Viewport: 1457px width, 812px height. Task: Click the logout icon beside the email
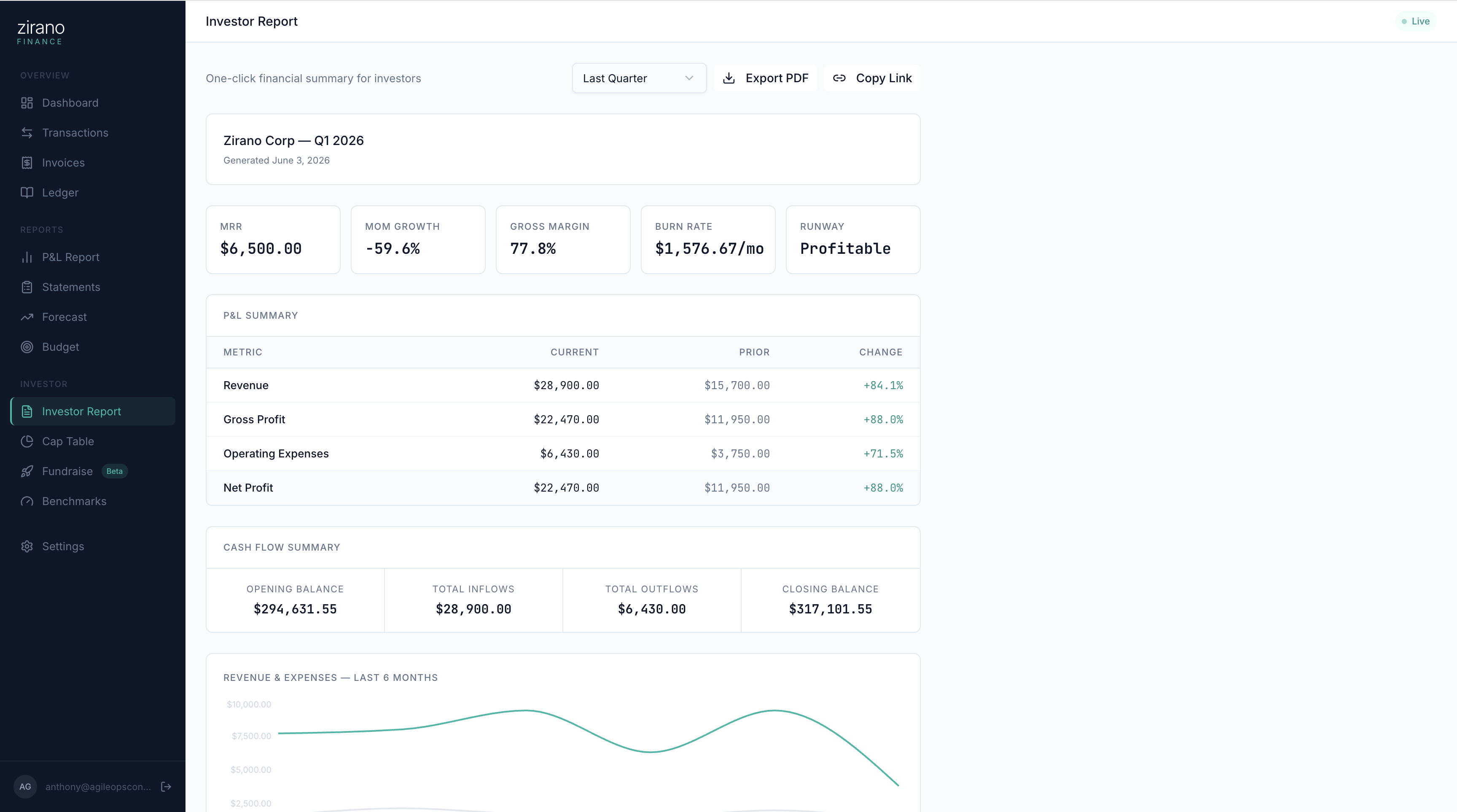click(x=166, y=787)
